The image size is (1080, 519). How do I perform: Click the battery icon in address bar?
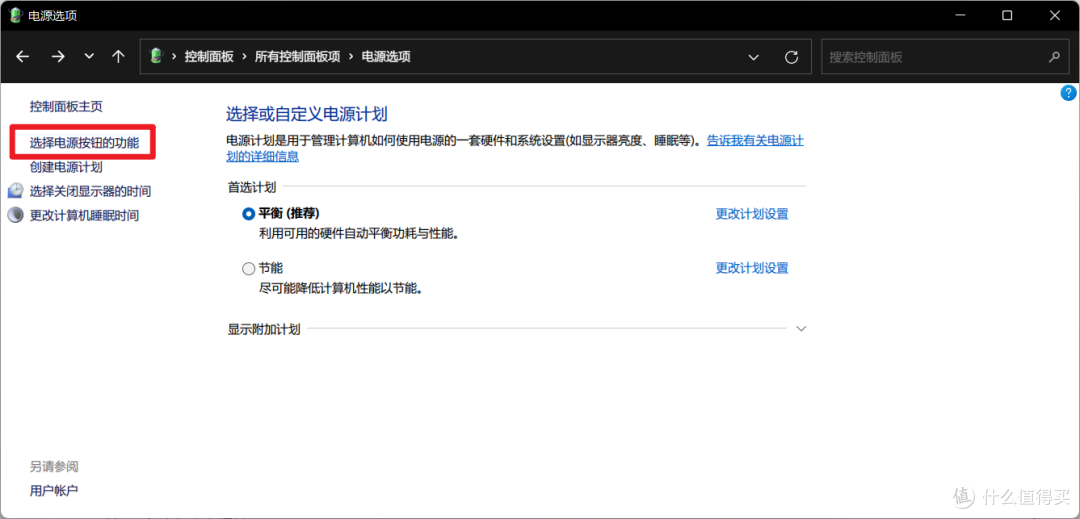coord(157,56)
